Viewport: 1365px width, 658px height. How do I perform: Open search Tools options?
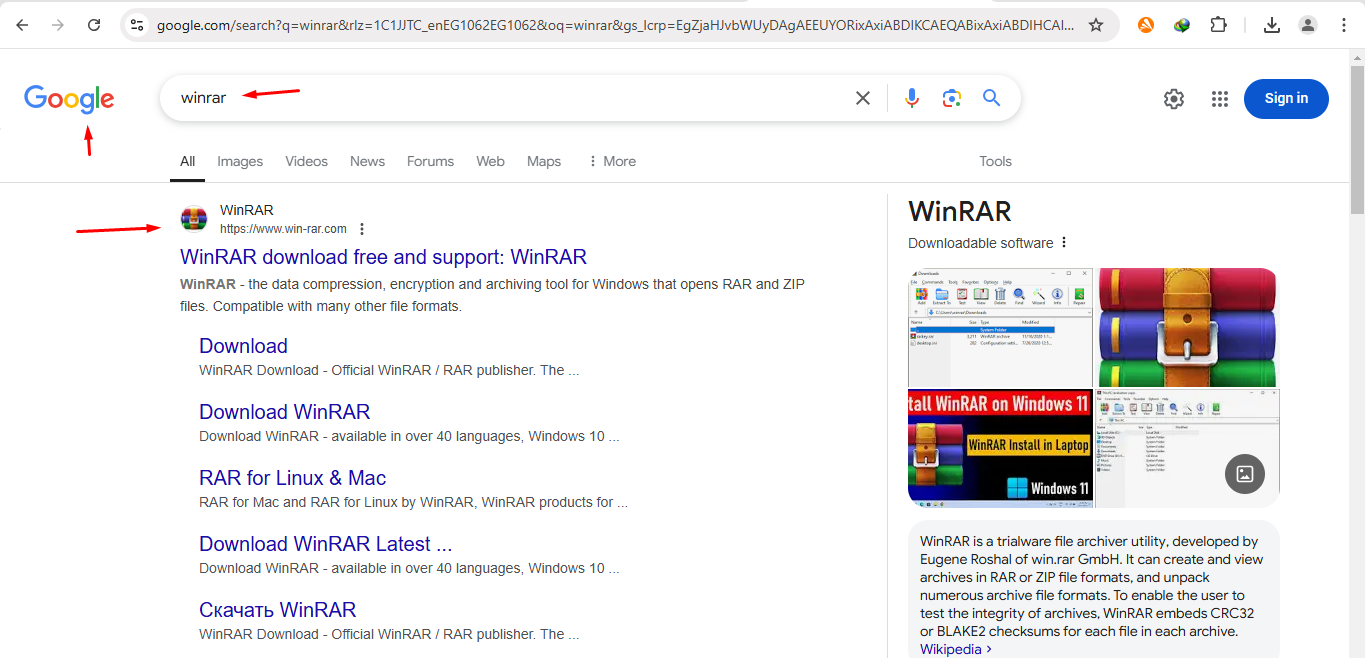(x=995, y=161)
